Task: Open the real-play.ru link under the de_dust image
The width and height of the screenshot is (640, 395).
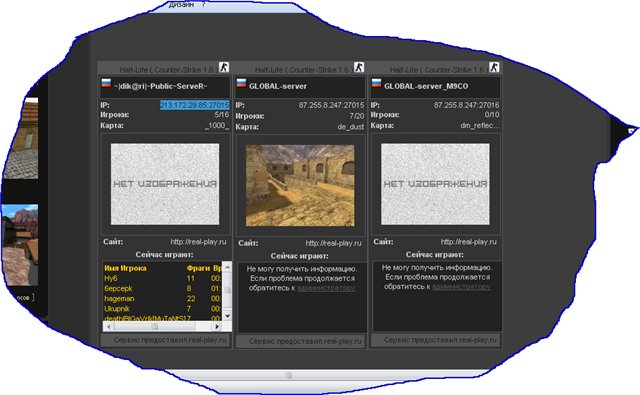Action: [x=333, y=243]
